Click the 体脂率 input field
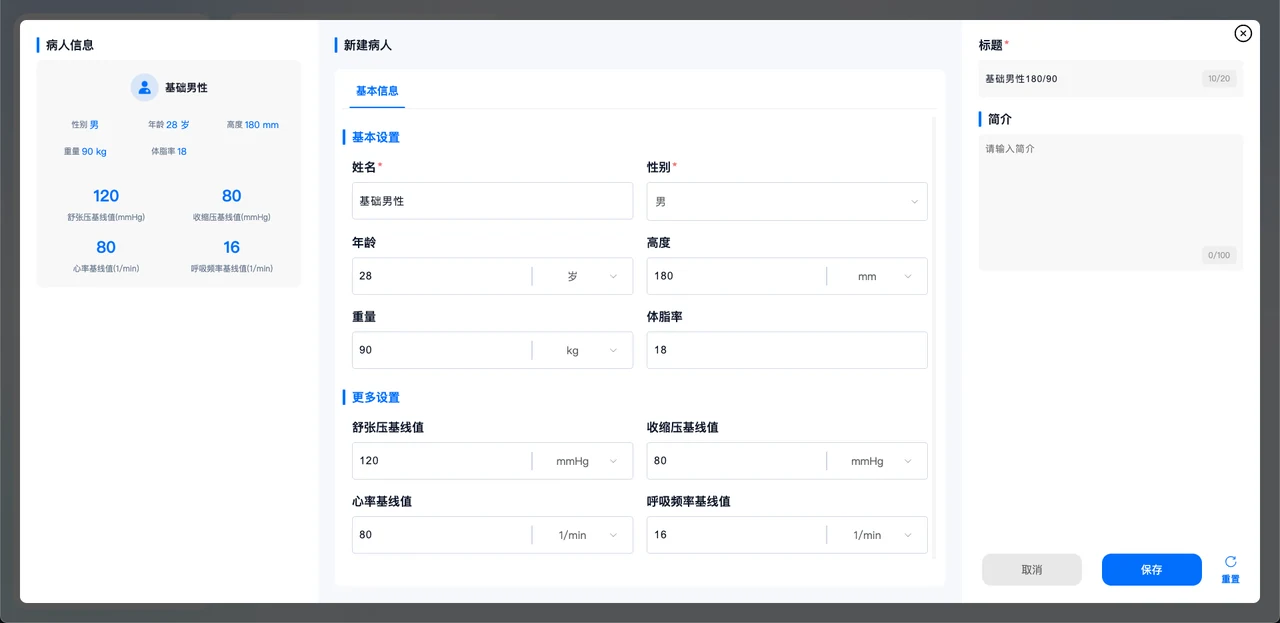Viewport: 1280px width, 623px height. pyautogui.click(x=787, y=350)
